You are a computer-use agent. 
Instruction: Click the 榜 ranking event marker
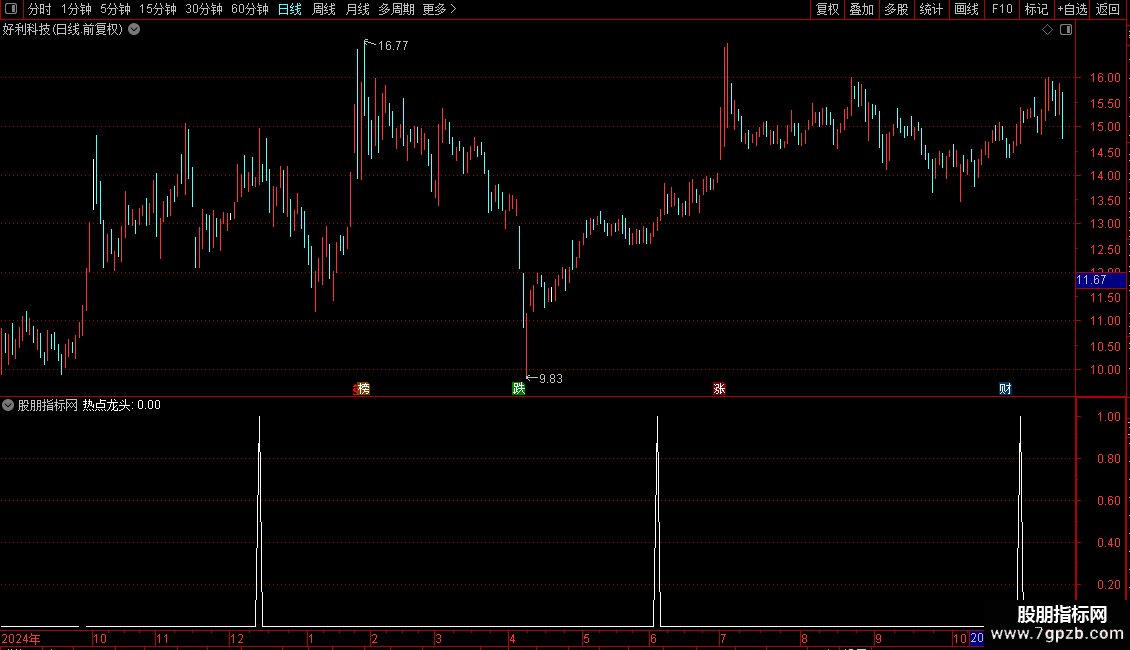click(362, 388)
